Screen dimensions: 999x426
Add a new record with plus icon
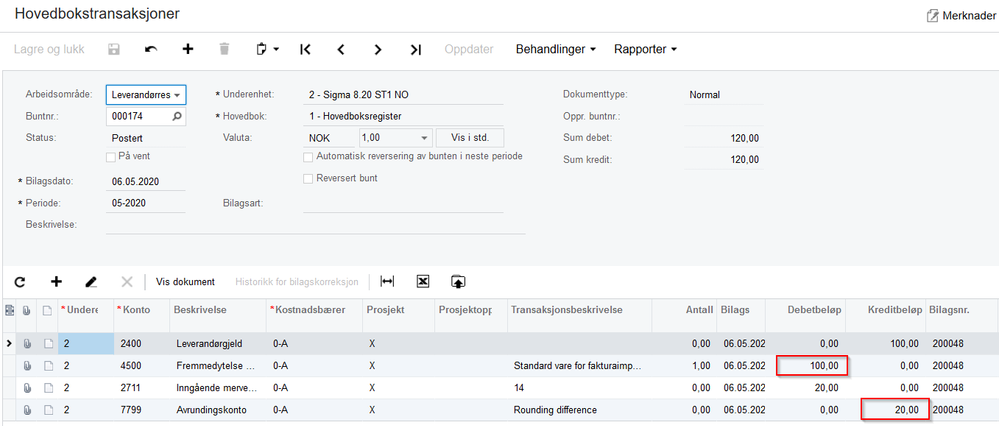point(187,49)
